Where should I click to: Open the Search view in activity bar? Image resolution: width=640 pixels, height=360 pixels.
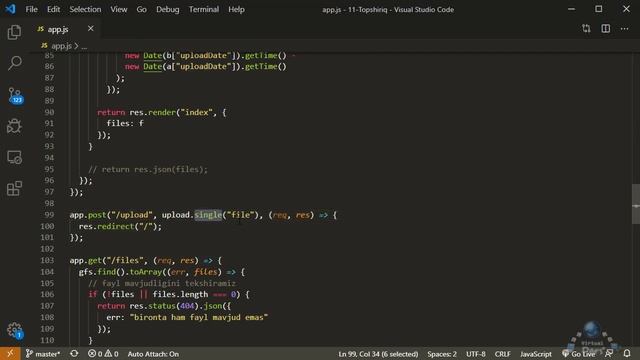(x=15, y=63)
